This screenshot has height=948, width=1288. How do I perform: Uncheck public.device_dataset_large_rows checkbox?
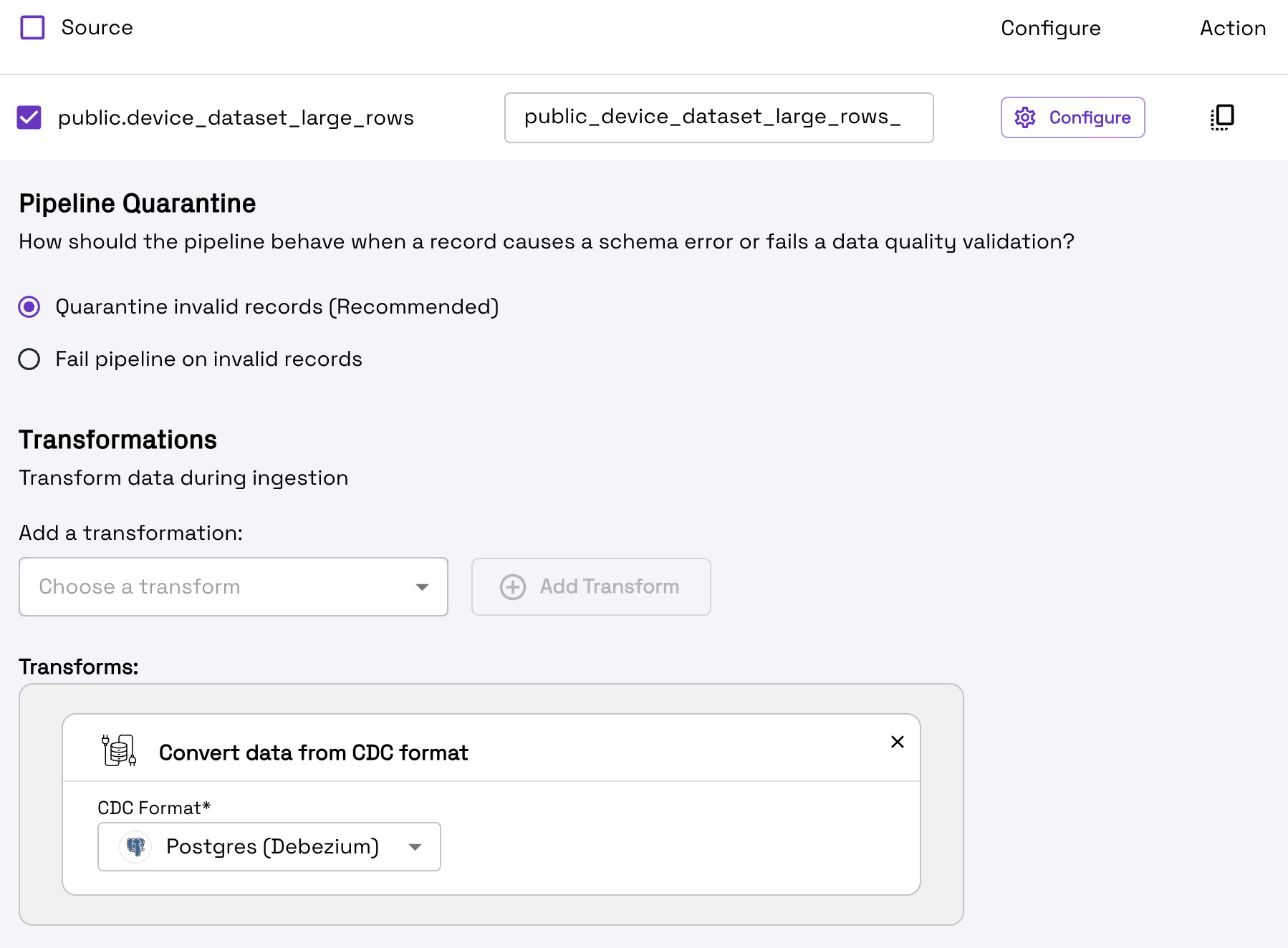pos(29,117)
